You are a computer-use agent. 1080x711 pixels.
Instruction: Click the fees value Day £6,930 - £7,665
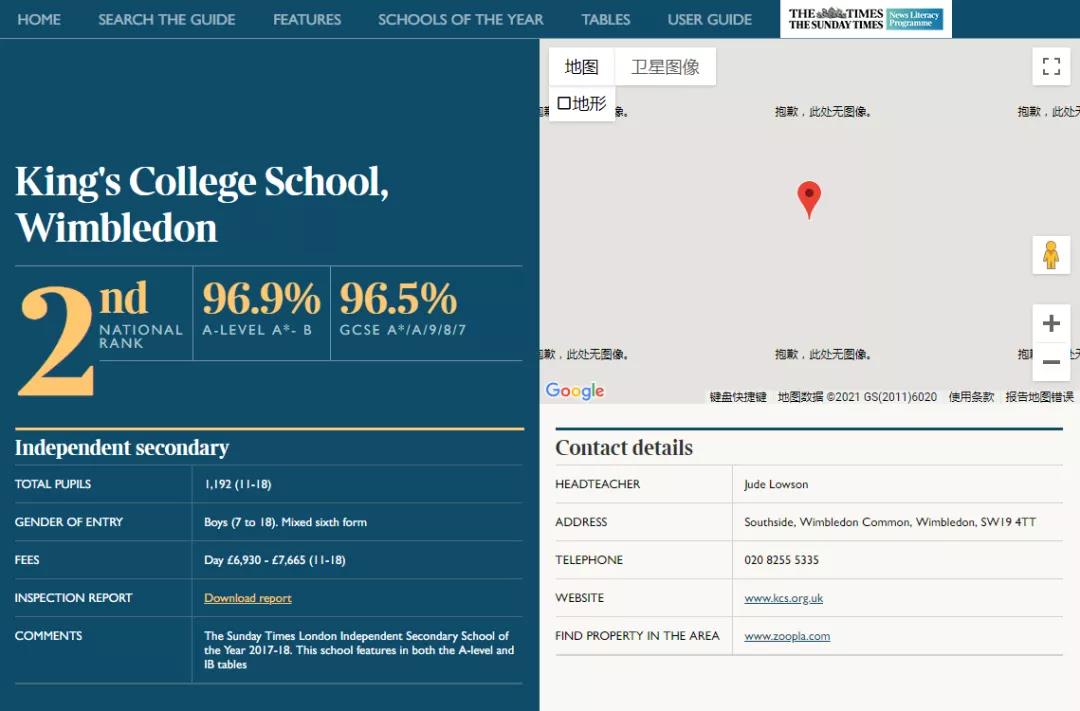click(275, 560)
